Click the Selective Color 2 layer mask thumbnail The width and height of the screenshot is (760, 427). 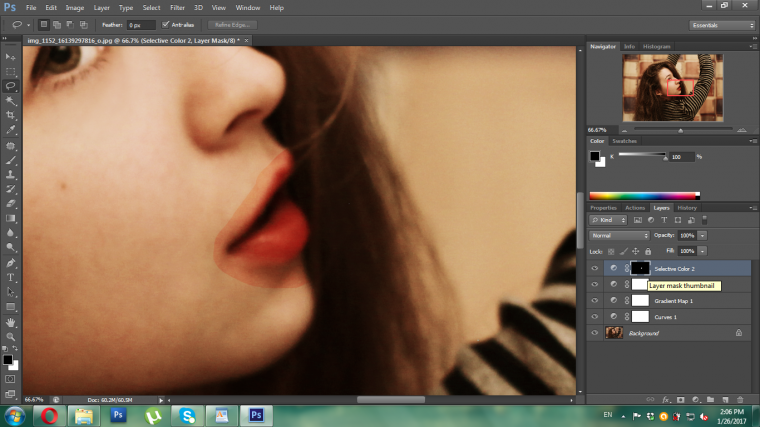click(x=640, y=268)
